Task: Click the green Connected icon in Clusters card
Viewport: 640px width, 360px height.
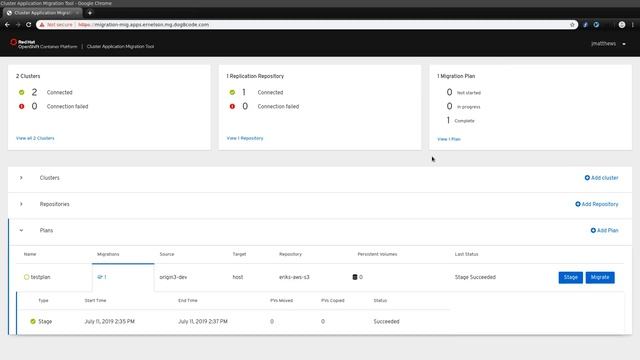Action: tap(22, 93)
